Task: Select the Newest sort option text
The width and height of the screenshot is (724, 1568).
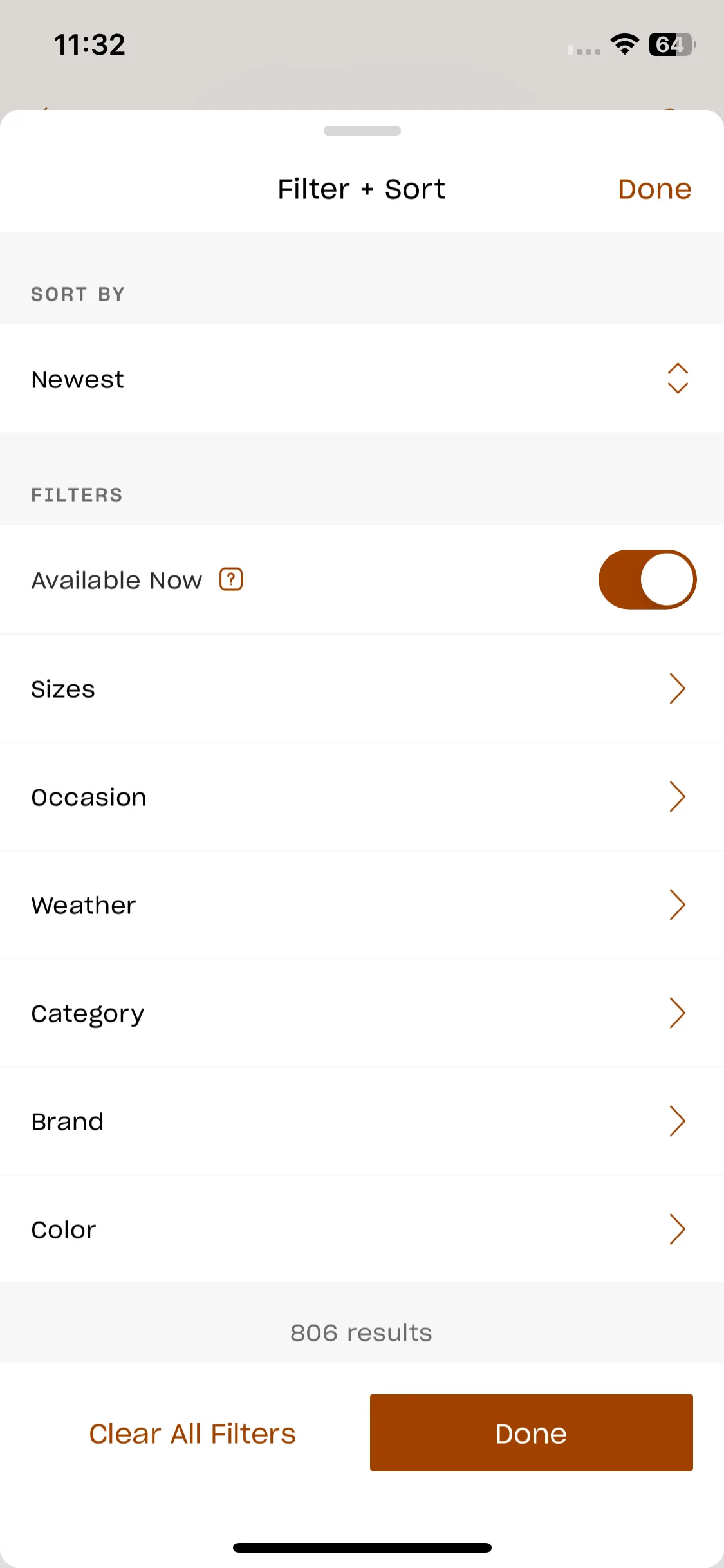Action: (78, 380)
